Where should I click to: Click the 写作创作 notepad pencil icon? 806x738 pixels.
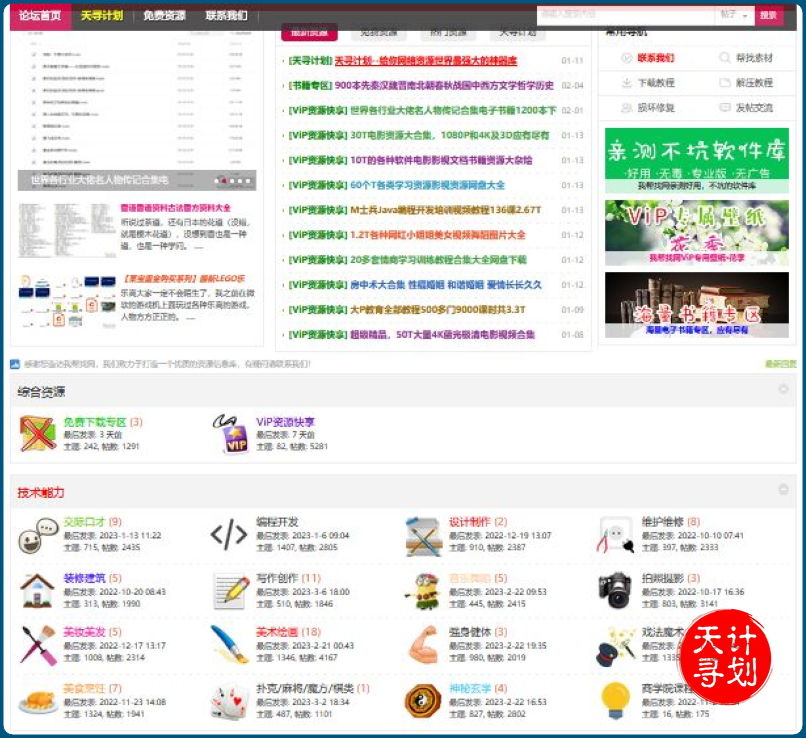pyautogui.click(x=229, y=590)
